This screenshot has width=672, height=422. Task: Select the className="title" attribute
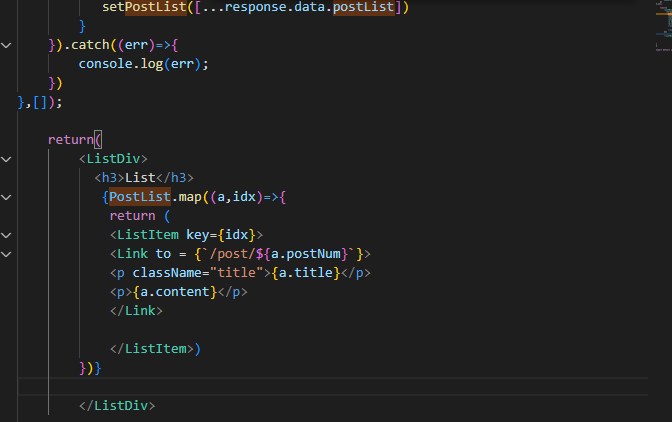[198, 273]
